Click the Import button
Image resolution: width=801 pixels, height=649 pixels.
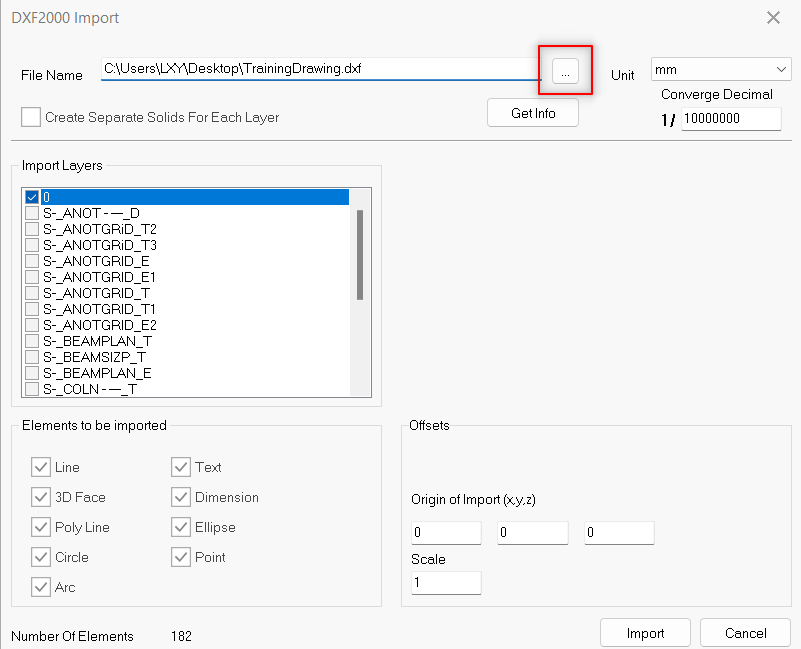[x=645, y=633]
